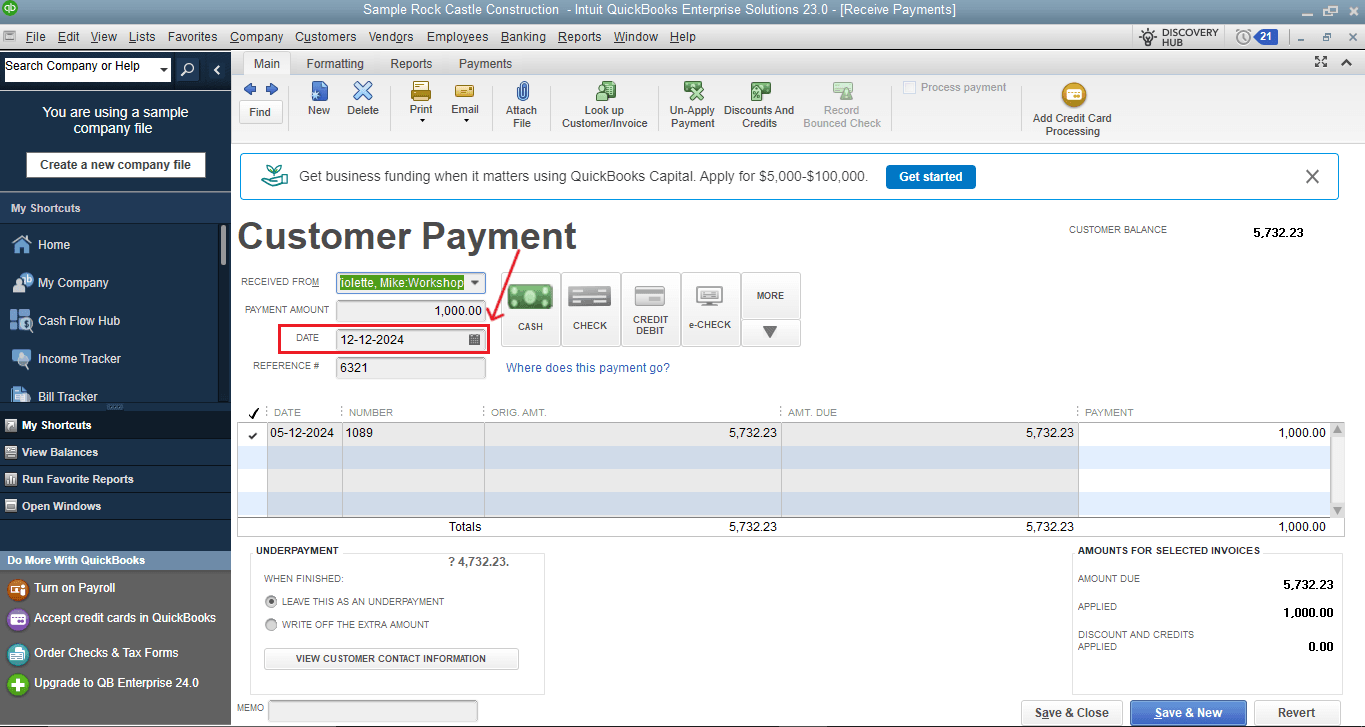Select Write Off The Extra Amount option
Screen dimensions: 1365x727
point(271,624)
